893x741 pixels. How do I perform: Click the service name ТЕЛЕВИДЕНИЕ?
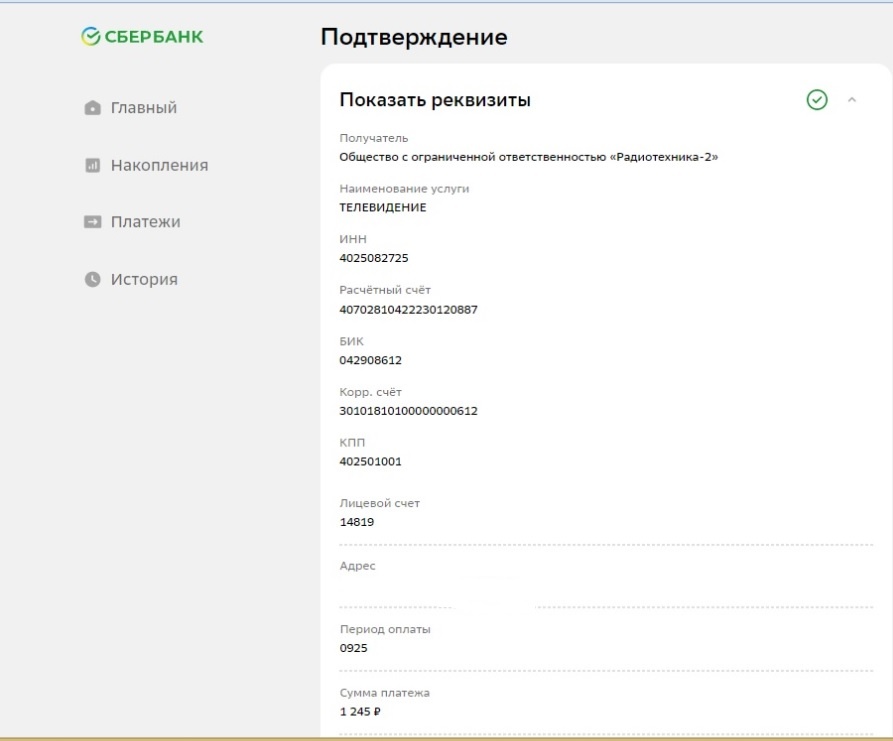point(383,207)
